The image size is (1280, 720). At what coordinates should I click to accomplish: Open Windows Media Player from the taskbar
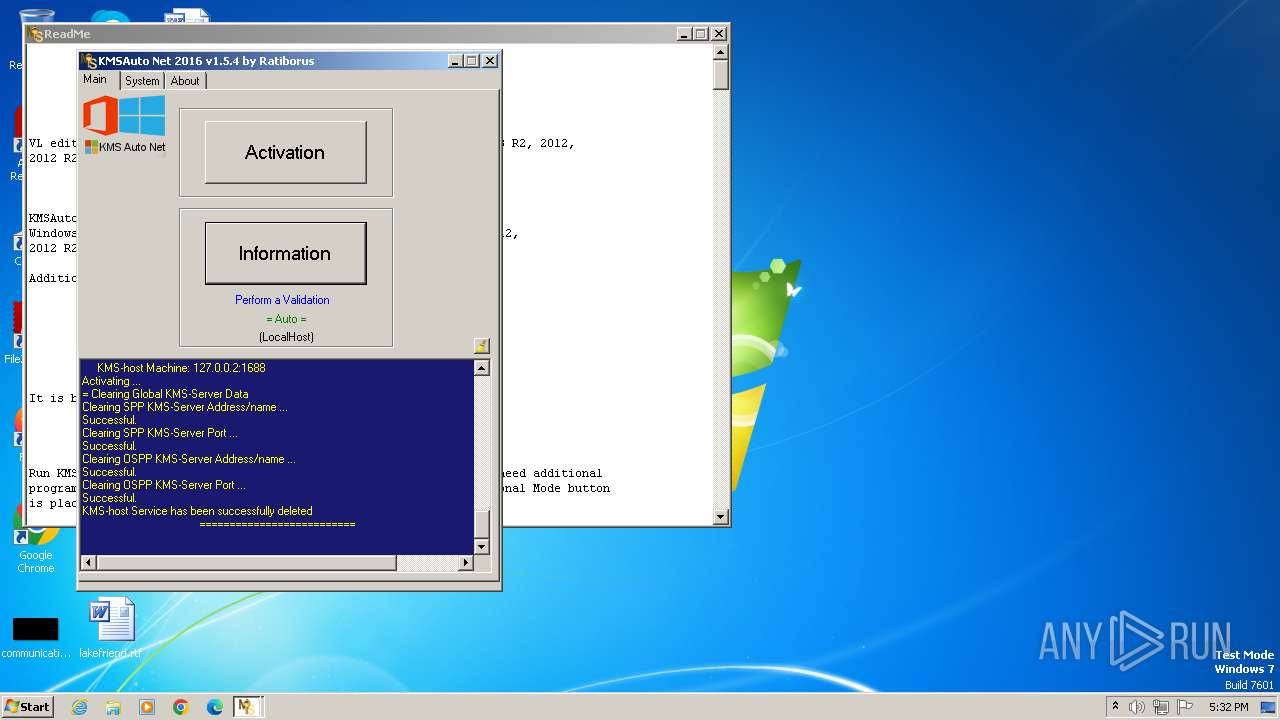tap(147, 707)
